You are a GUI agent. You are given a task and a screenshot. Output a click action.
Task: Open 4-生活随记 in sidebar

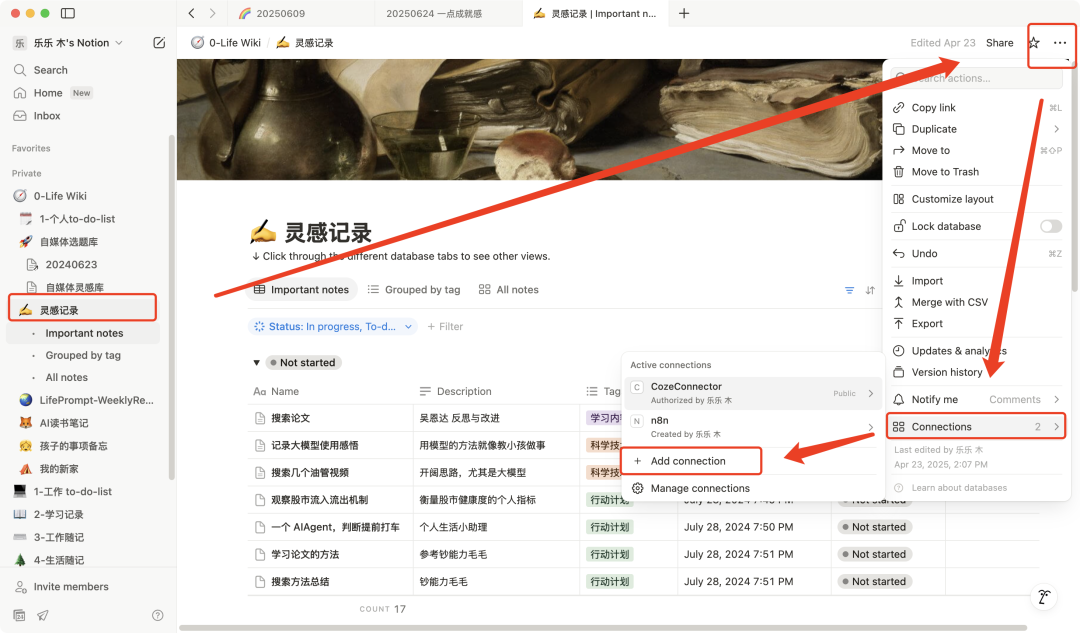point(59,560)
